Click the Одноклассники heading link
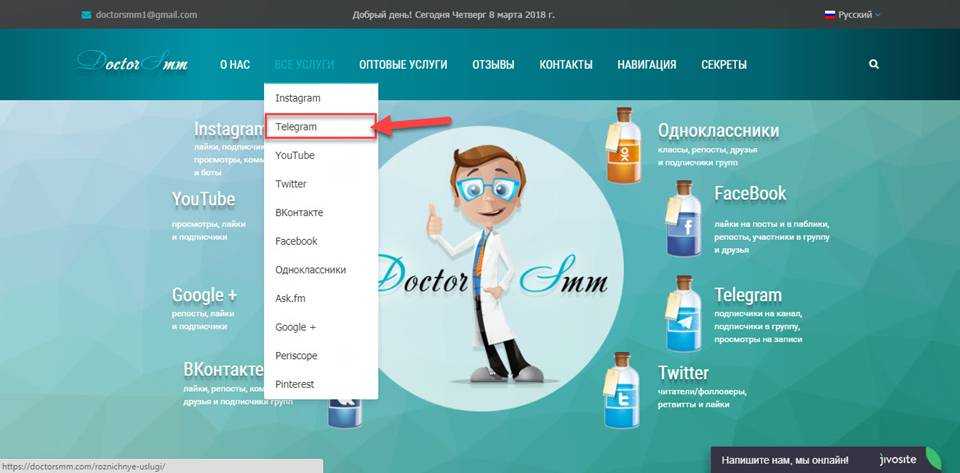The width and height of the screenshot is (960, 473). click(718, 131)
